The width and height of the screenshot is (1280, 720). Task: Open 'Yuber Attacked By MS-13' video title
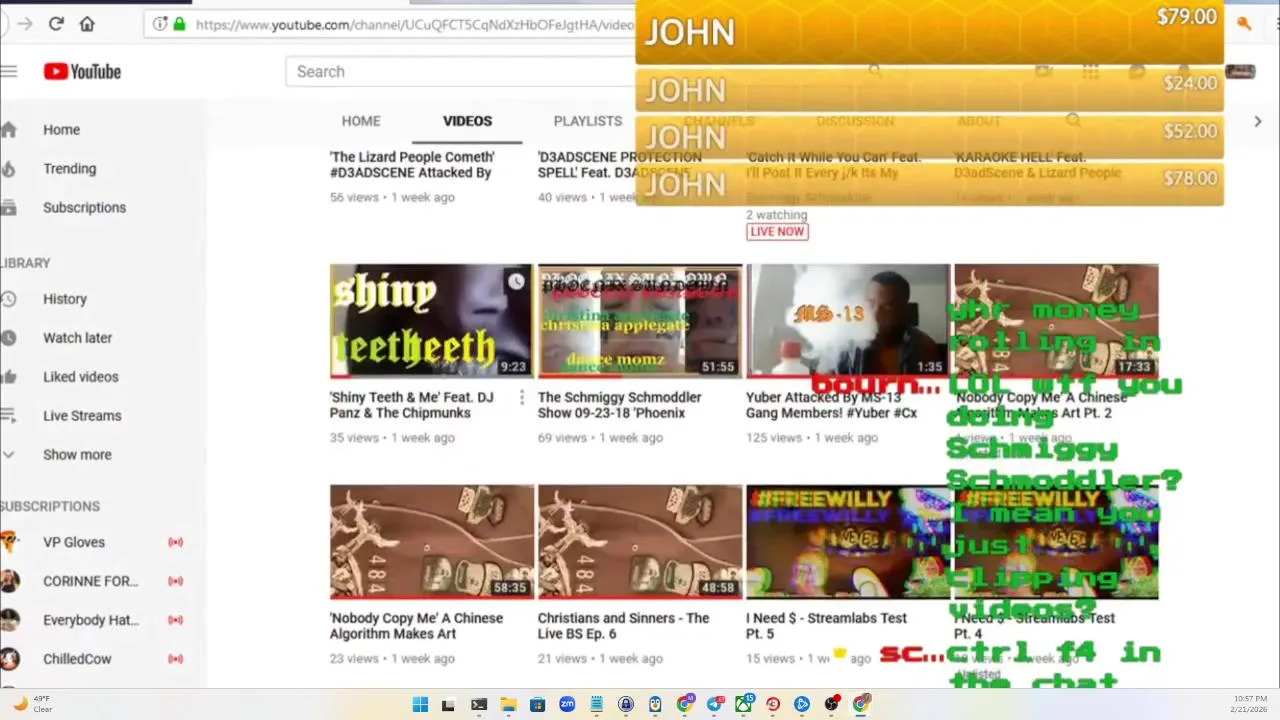coord(831,405)
